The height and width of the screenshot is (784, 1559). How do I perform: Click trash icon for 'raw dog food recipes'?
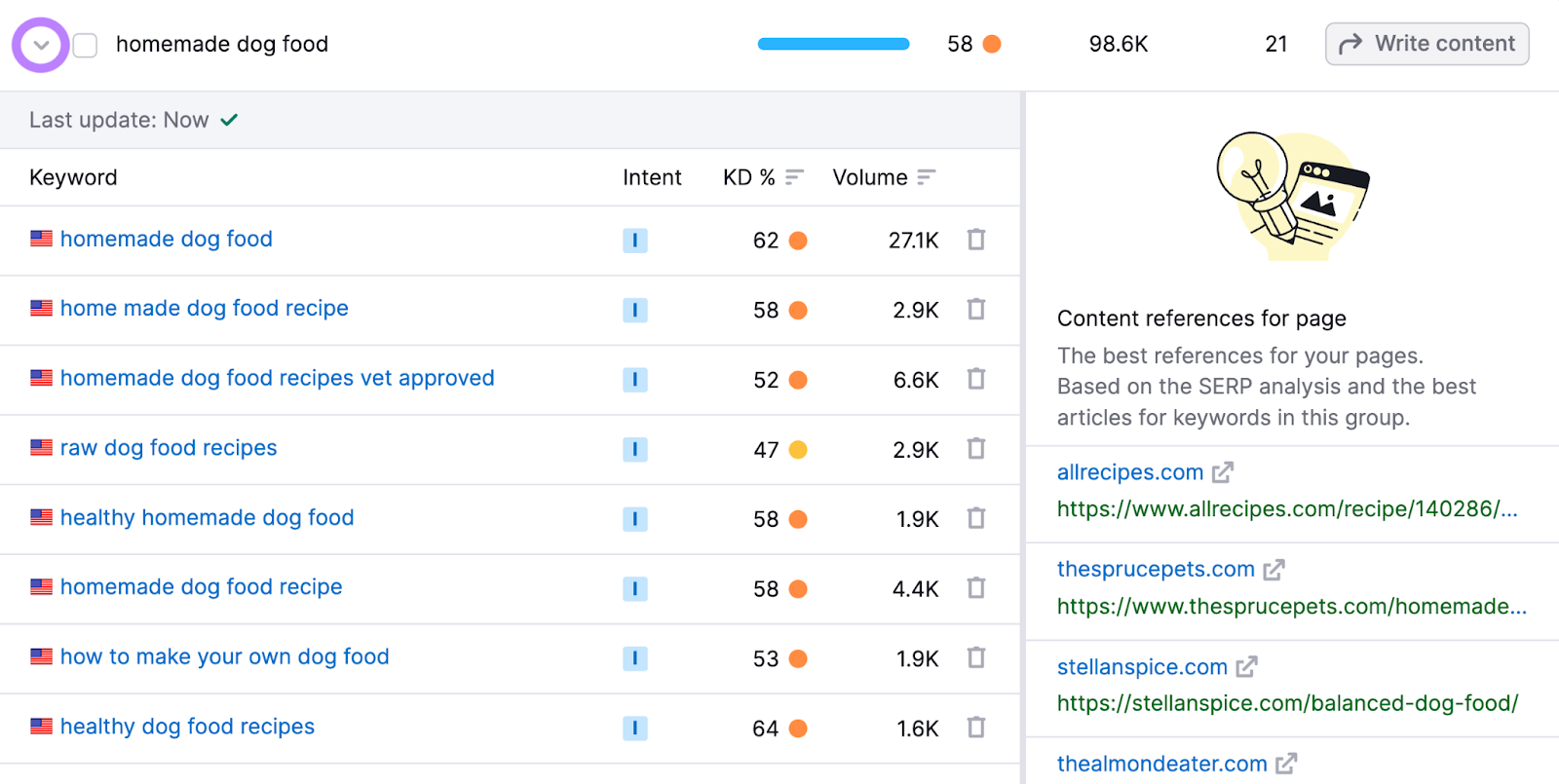click(975, 449)
